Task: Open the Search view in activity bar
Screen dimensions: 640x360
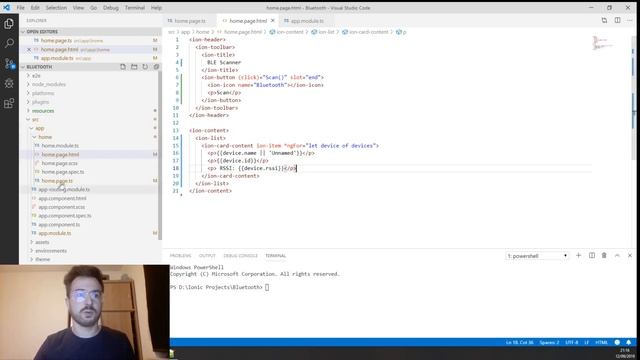Action: tap(9, 43)
